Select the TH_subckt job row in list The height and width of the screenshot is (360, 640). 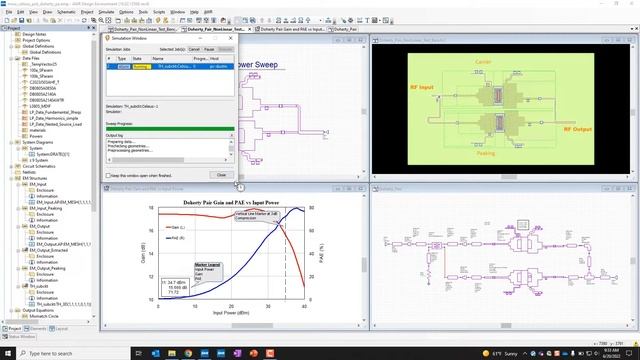170,66
